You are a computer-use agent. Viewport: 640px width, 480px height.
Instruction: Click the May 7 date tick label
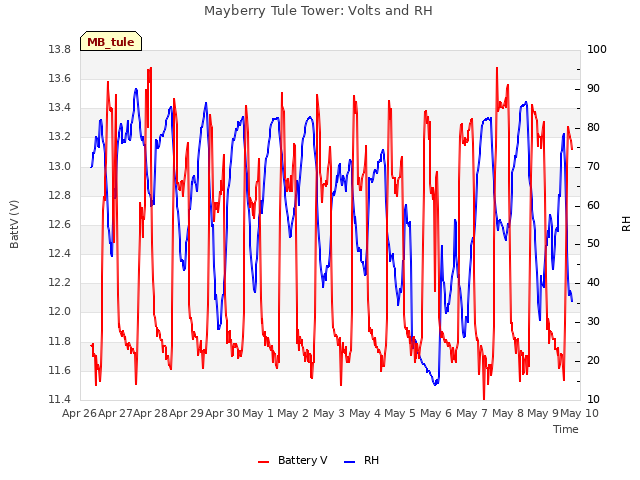click(x=472, y=413)
